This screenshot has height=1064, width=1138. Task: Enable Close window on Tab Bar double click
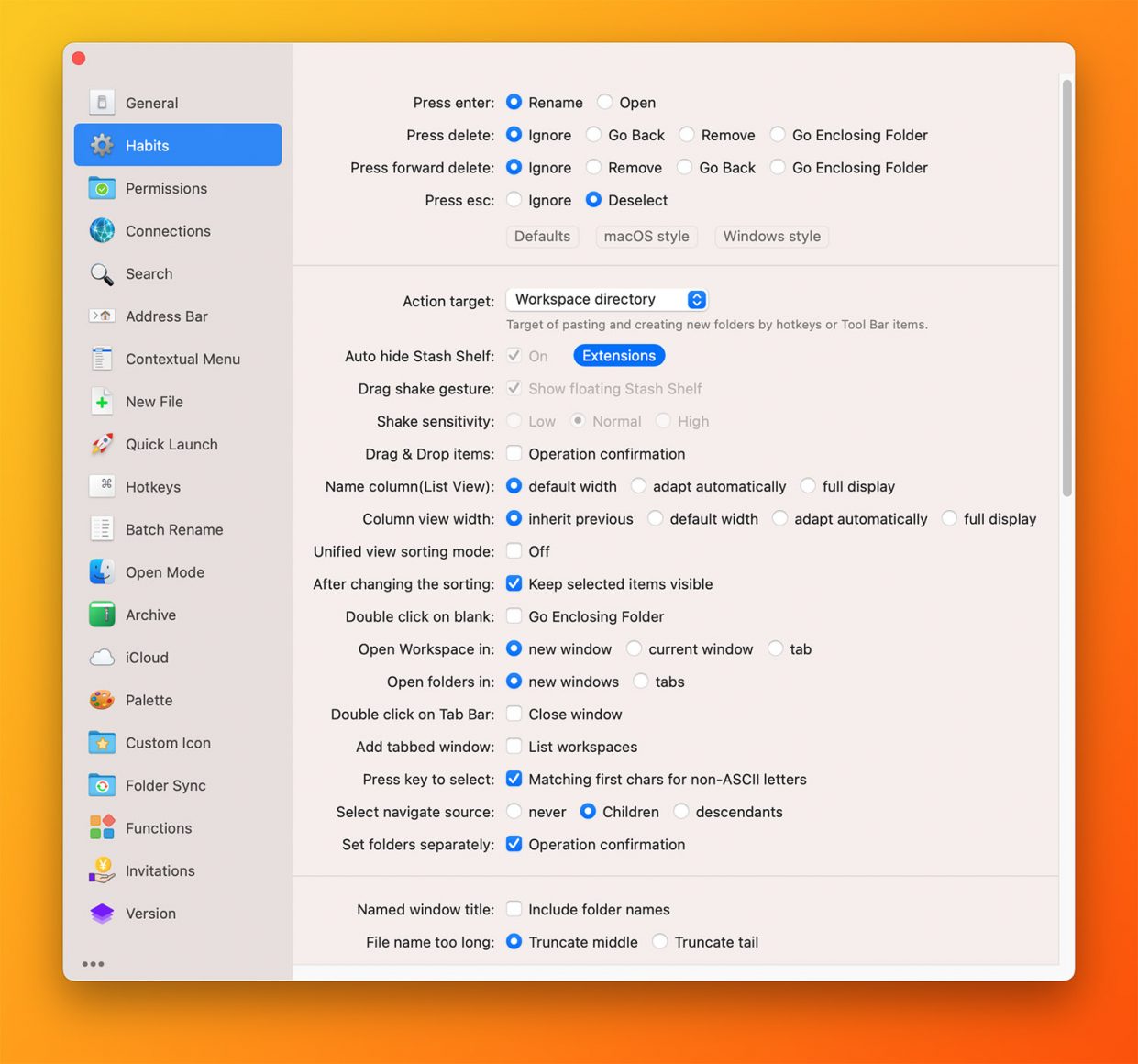pos(514,714)
